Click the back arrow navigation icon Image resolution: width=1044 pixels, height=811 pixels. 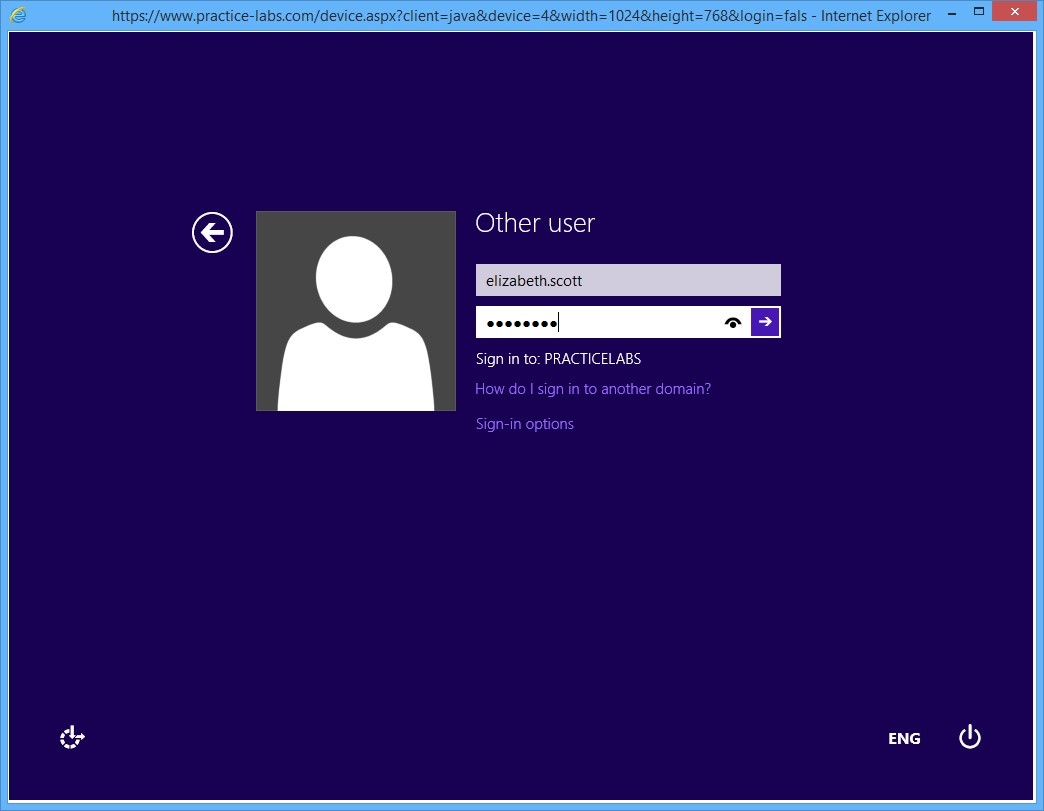pos(211,232)
